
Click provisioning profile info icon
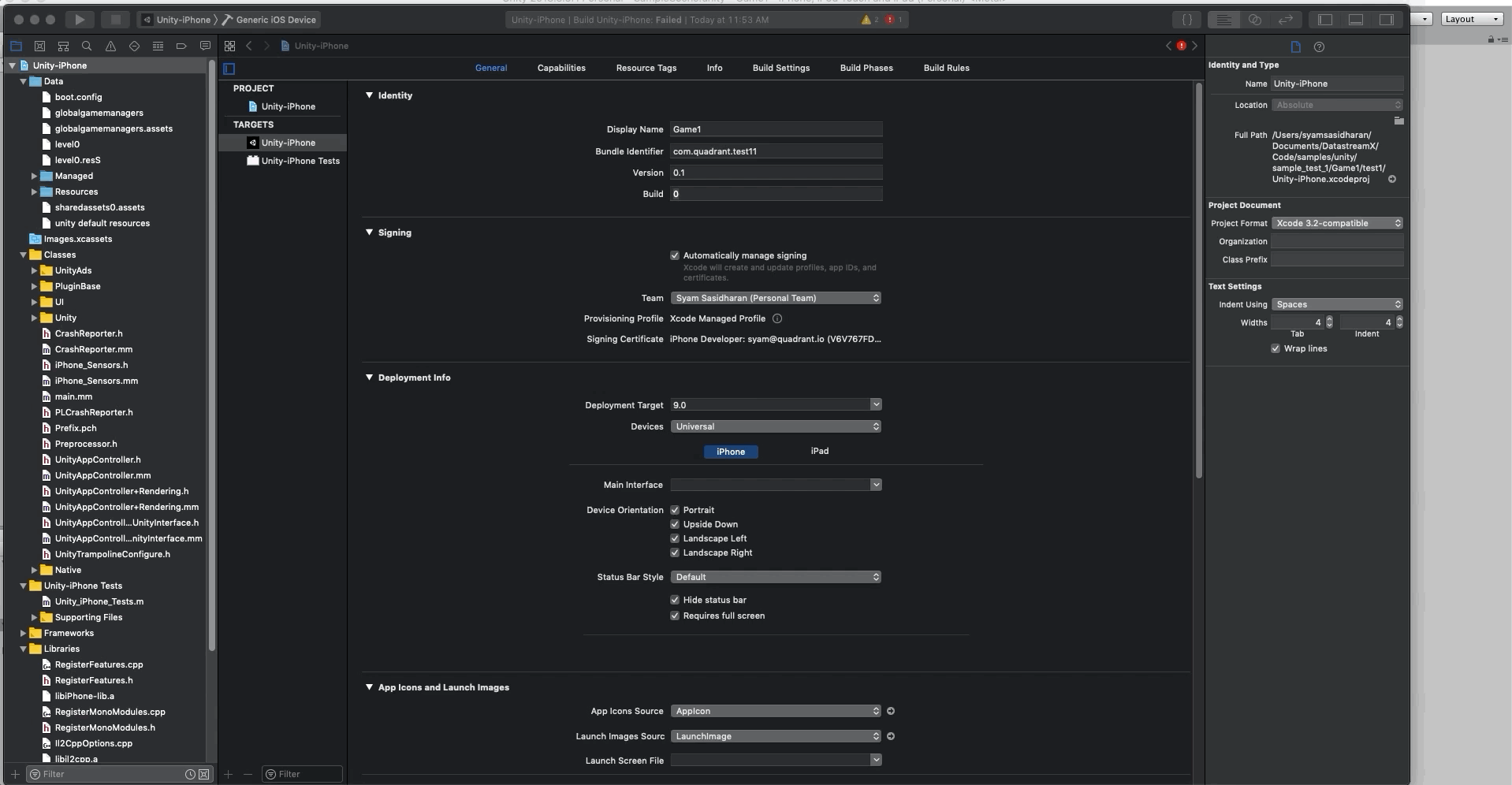pyautogui.click(x=777, y=318)
